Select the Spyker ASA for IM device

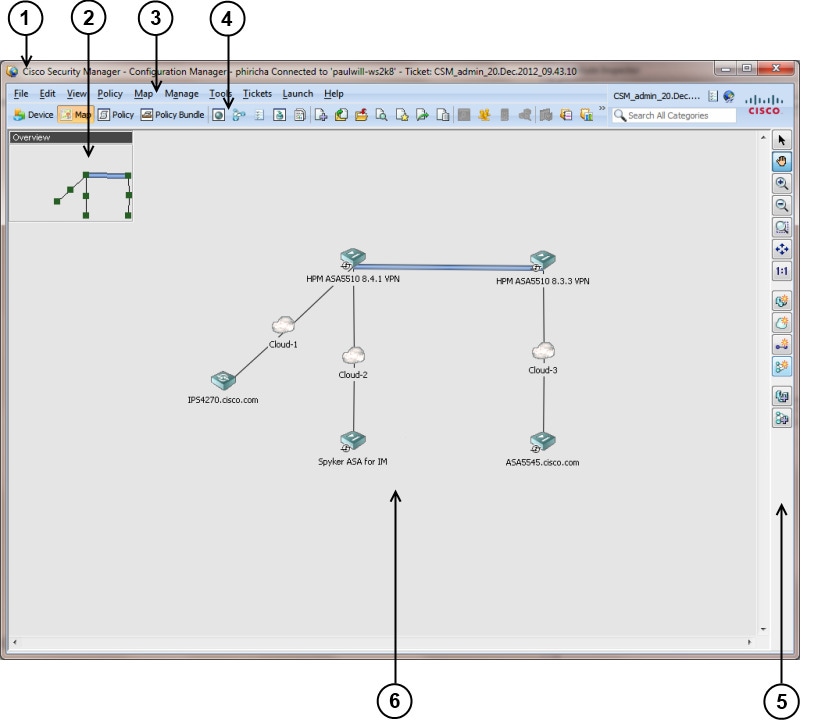[x=353, y=442]
